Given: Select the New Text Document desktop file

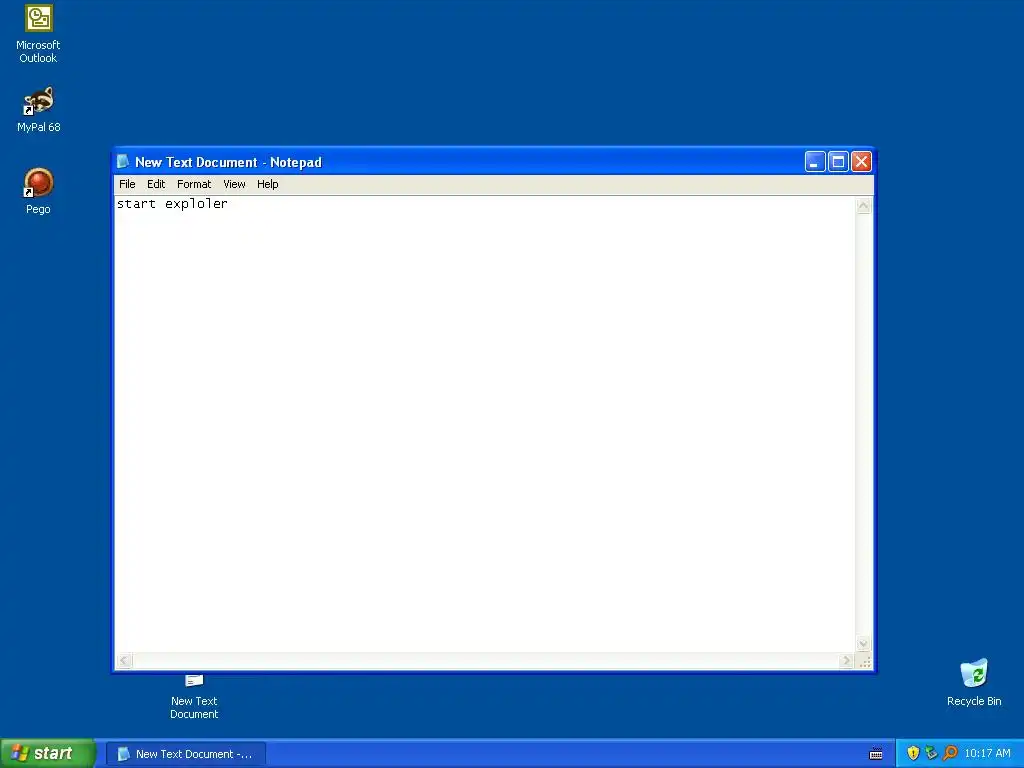Looking at the screenshot, I should (194, 697).
